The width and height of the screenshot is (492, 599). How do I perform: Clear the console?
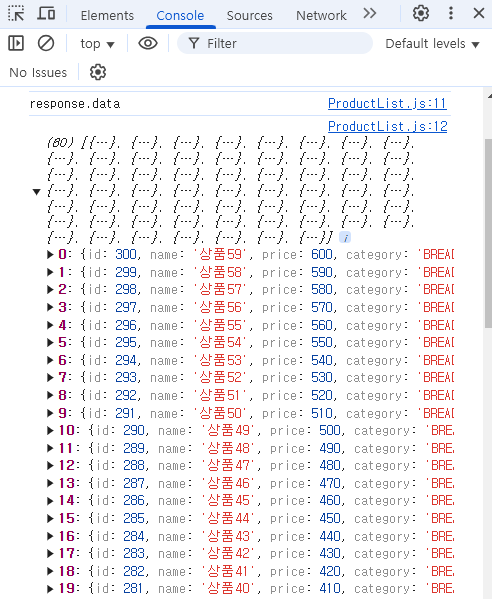click(x=46, y=43)
